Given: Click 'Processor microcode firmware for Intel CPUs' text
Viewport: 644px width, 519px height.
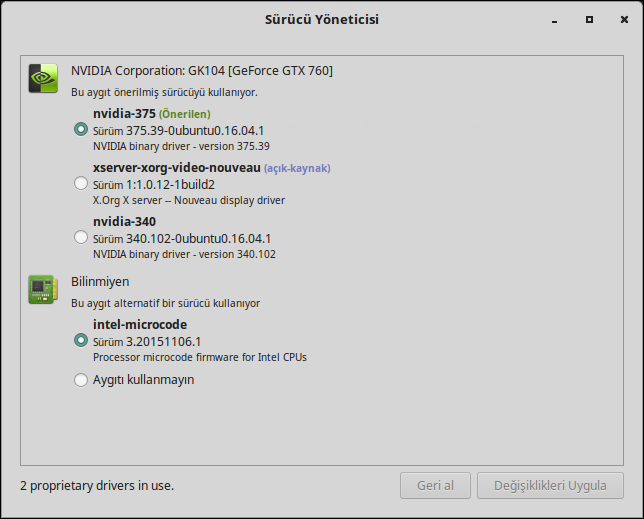Looking at the screenshot, I should click(200, 358).
